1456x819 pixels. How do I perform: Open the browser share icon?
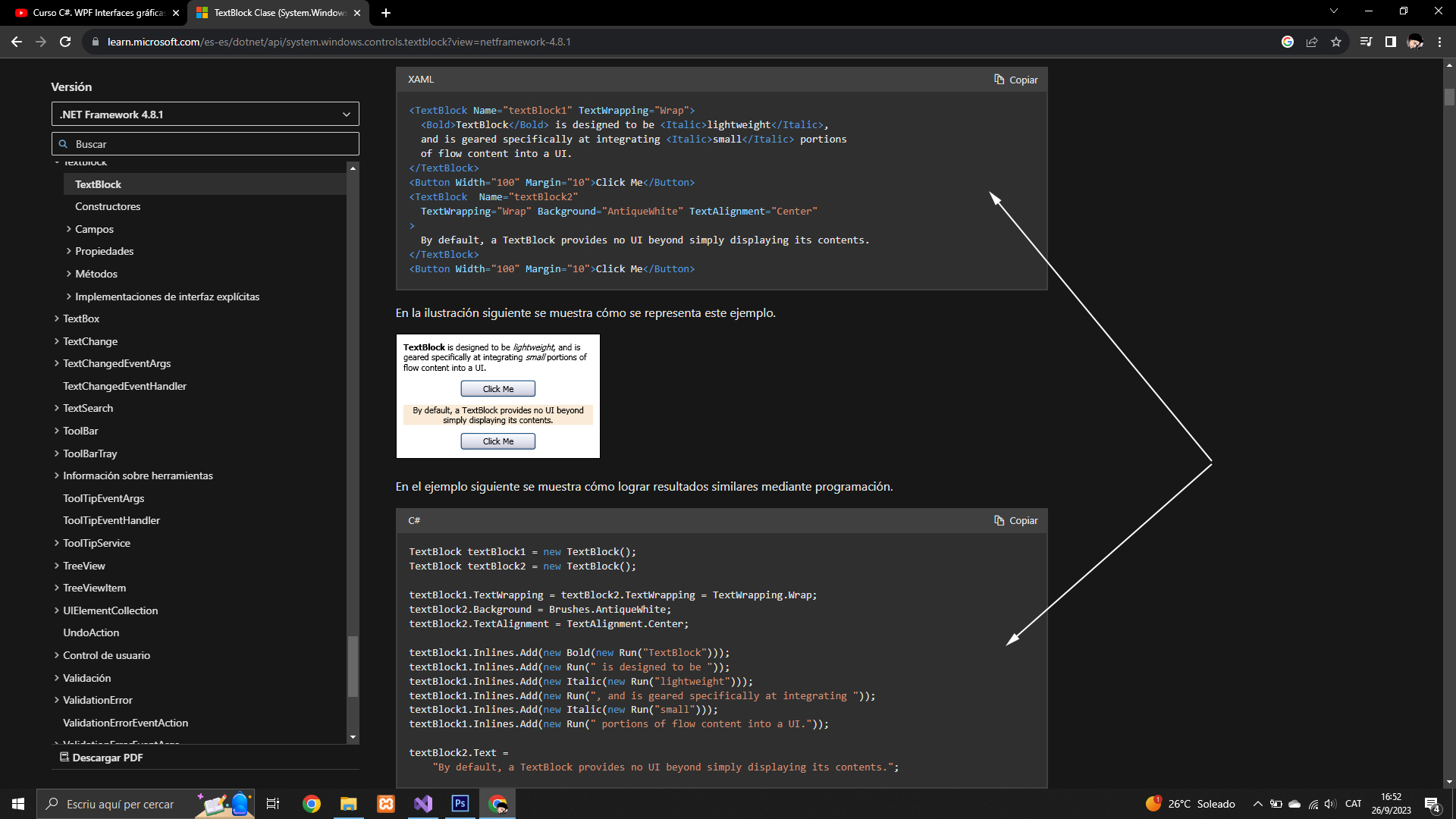pyautogui.click(x=1312, y=42)
